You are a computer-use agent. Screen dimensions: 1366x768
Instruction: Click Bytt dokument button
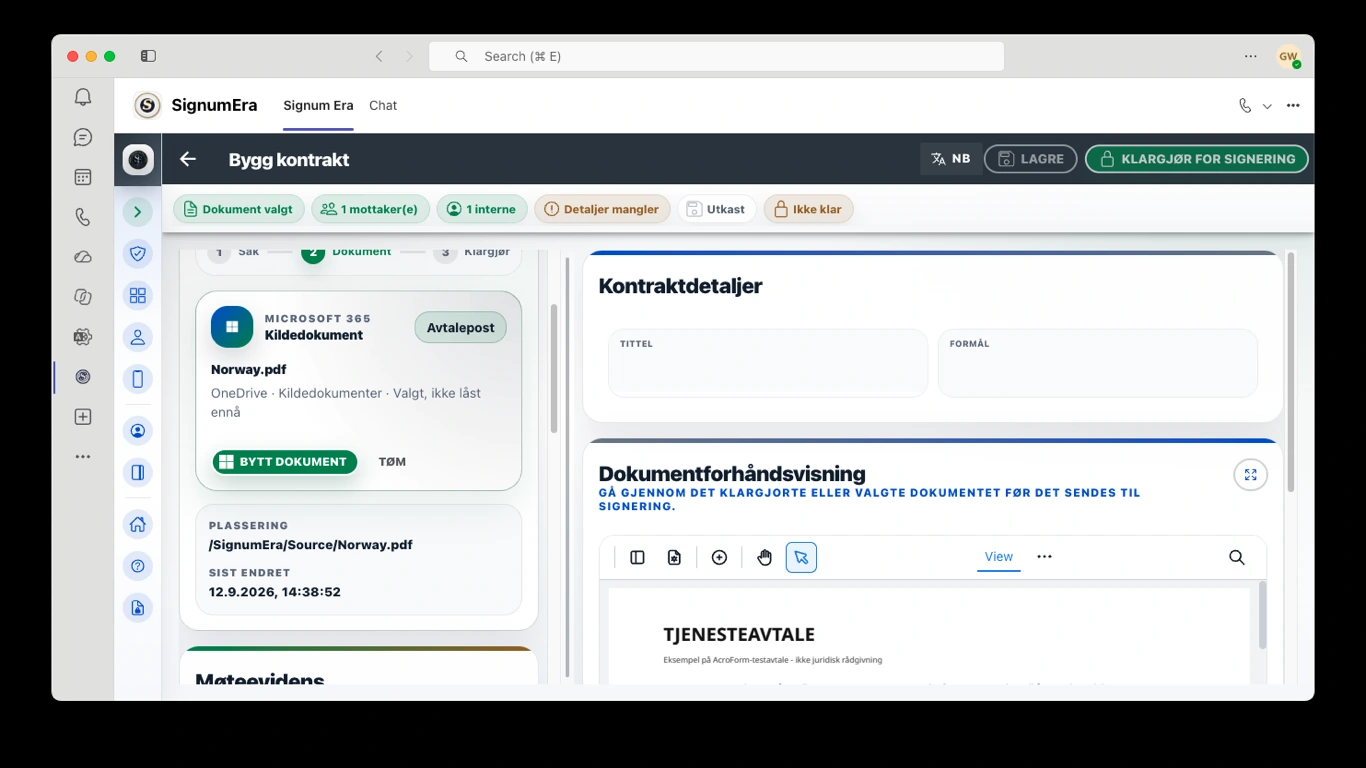[285, 462]
